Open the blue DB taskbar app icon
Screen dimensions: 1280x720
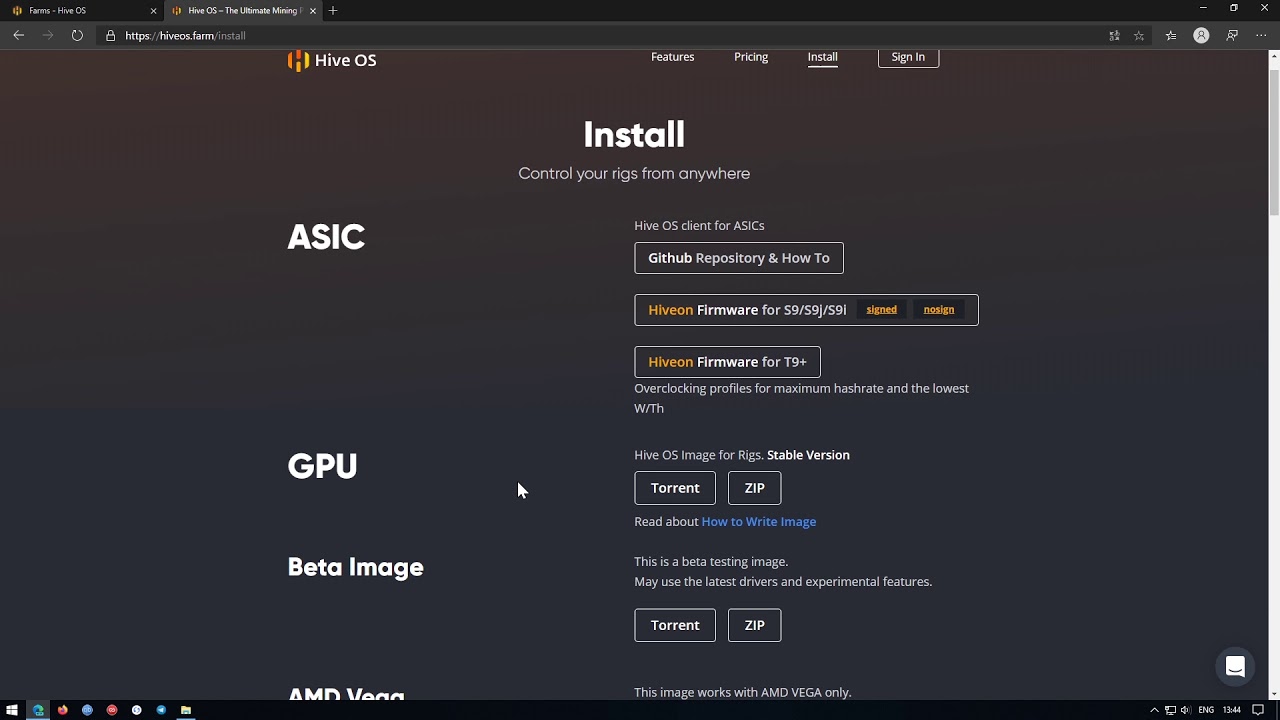(87, 710)
